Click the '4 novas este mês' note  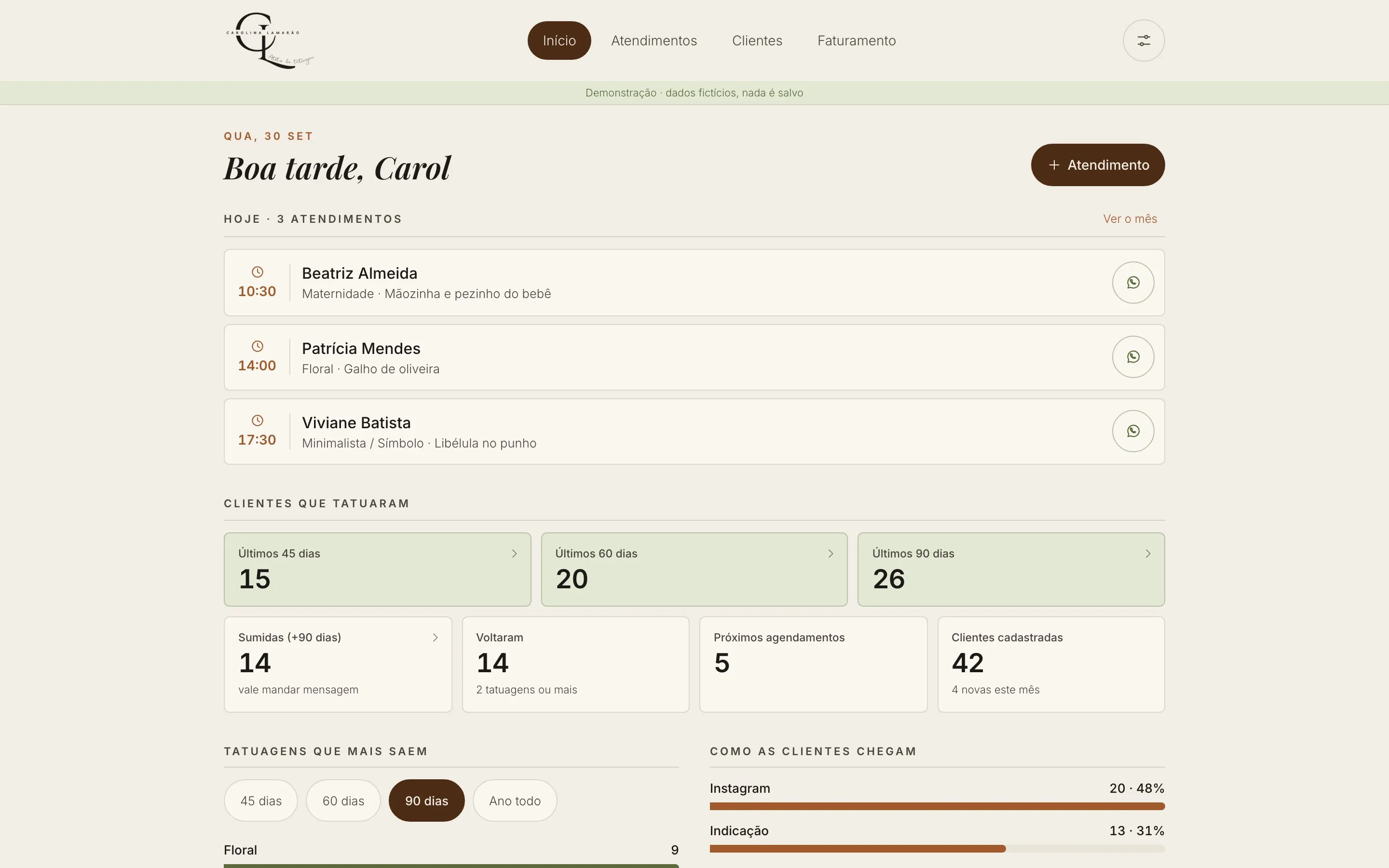(995, 690)
